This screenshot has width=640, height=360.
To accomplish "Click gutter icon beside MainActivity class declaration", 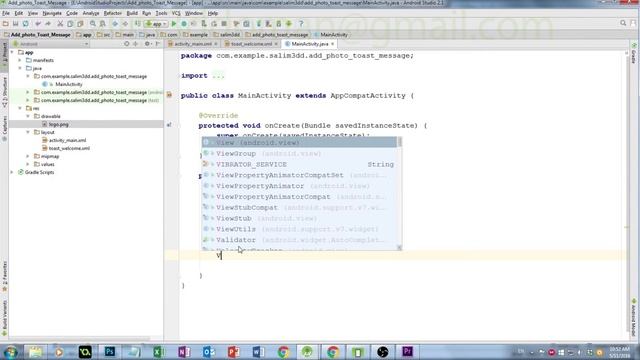I will pyautogui.click(x=169, y=95).
